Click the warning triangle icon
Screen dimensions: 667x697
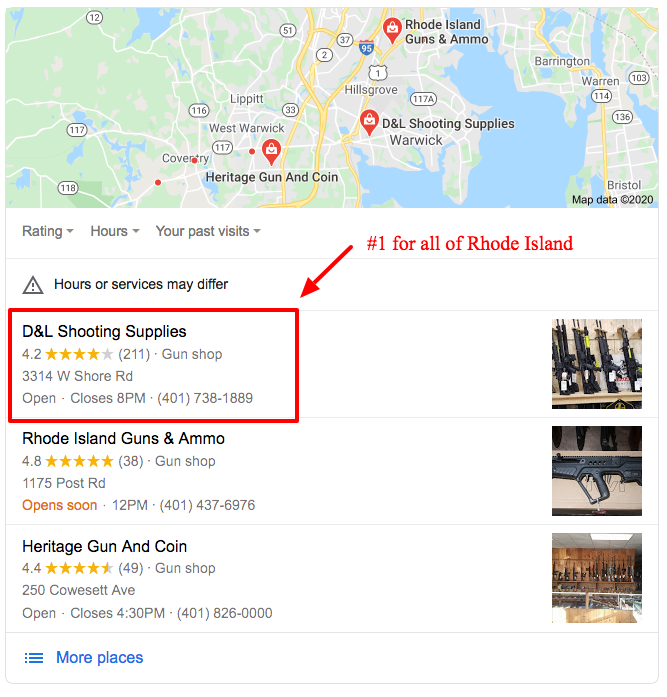pyautogui.click(x=33, y=285)
